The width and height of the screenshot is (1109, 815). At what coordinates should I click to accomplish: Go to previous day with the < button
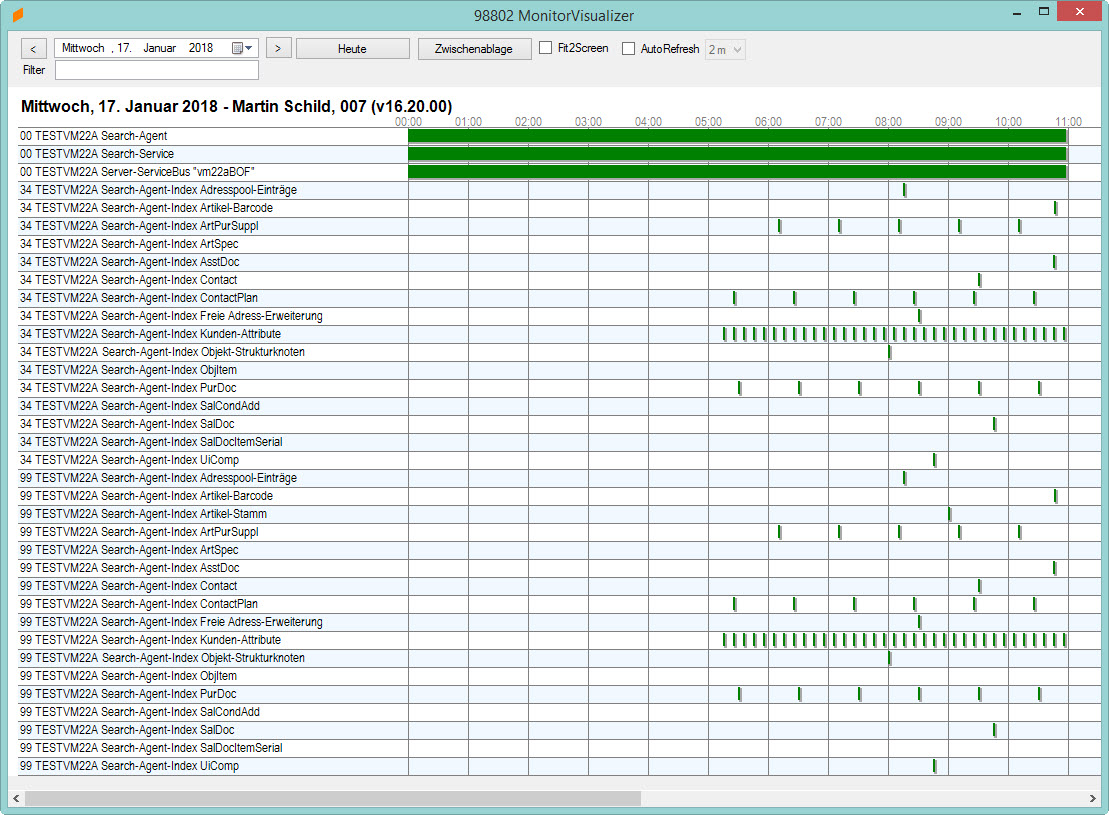pyautogui.click(x=33, y=49)
